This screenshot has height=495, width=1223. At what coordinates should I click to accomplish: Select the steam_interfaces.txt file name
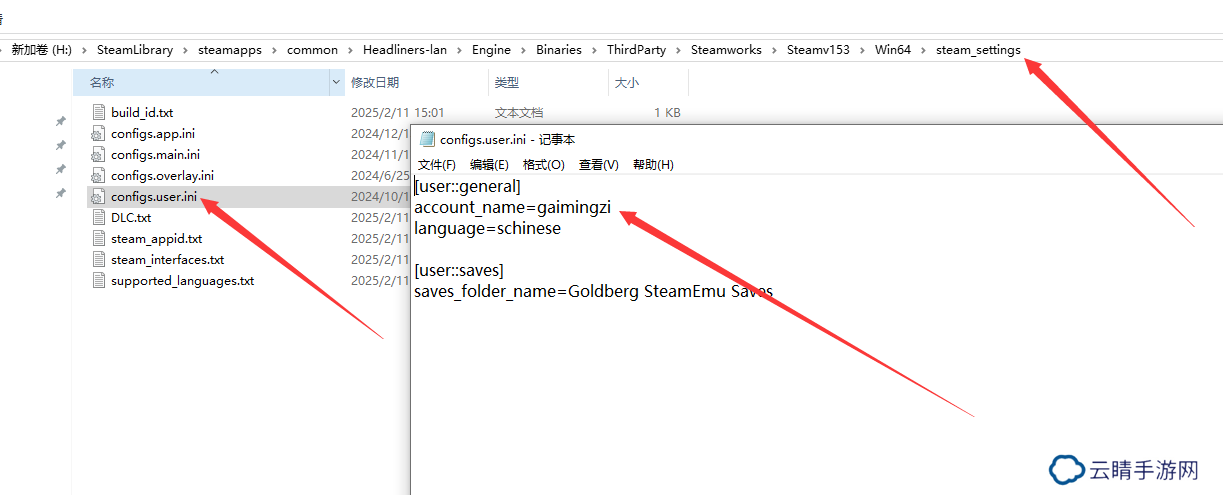pyautogui.click(x=167, y=260)
